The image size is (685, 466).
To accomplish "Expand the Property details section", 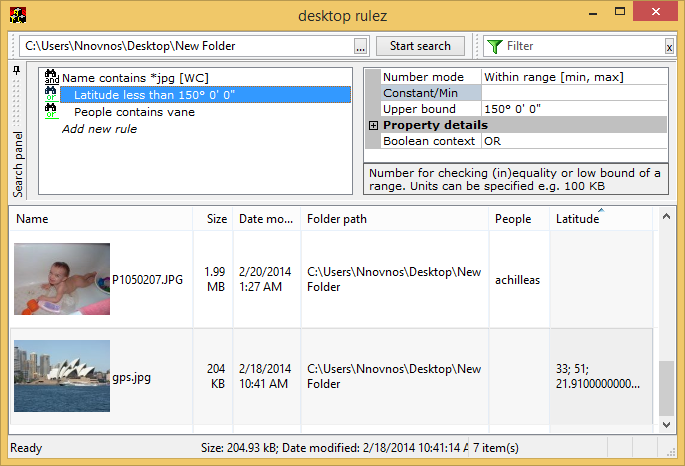I will pos(373,125).
